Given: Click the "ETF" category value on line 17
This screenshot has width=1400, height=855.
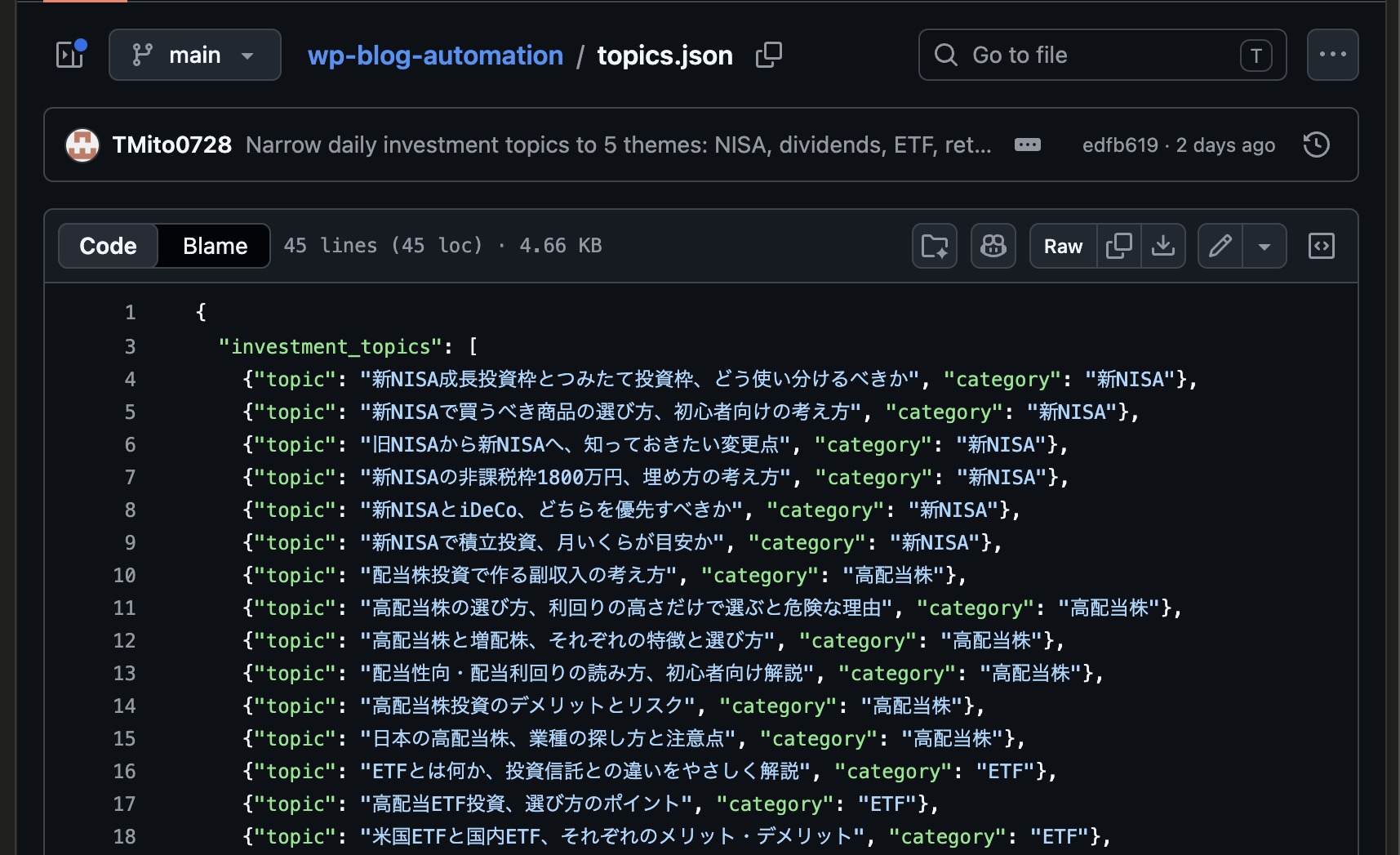Looking at the screenshot, I should tap(887, 804).
